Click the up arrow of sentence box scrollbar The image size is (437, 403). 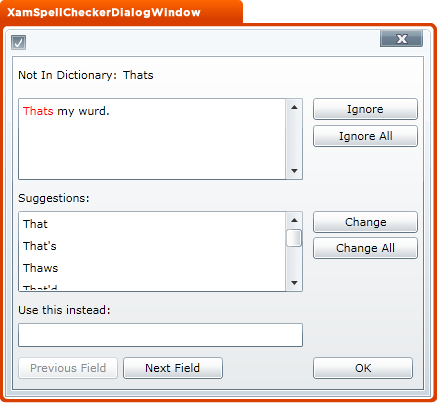tap(294, 107)
